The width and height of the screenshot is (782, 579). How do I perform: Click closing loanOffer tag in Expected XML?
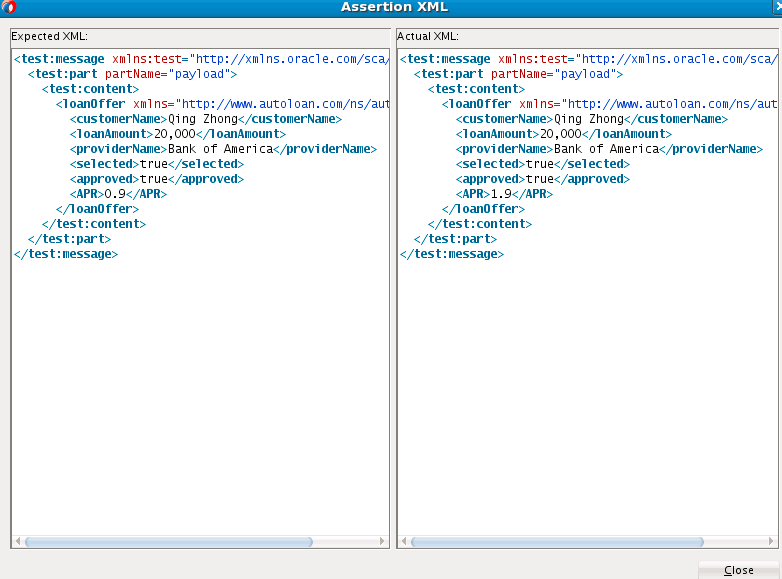point(97,209)
